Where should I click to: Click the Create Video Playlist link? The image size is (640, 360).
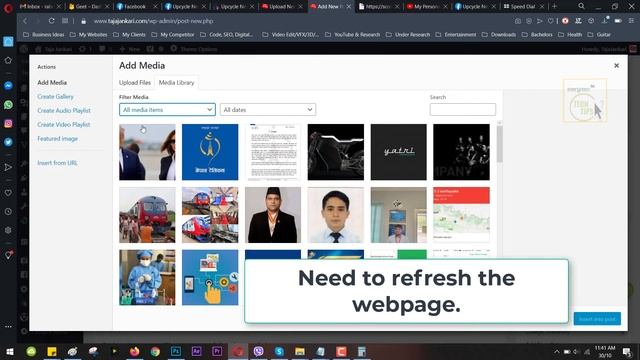pyautogui.click(x=63, y=124)
